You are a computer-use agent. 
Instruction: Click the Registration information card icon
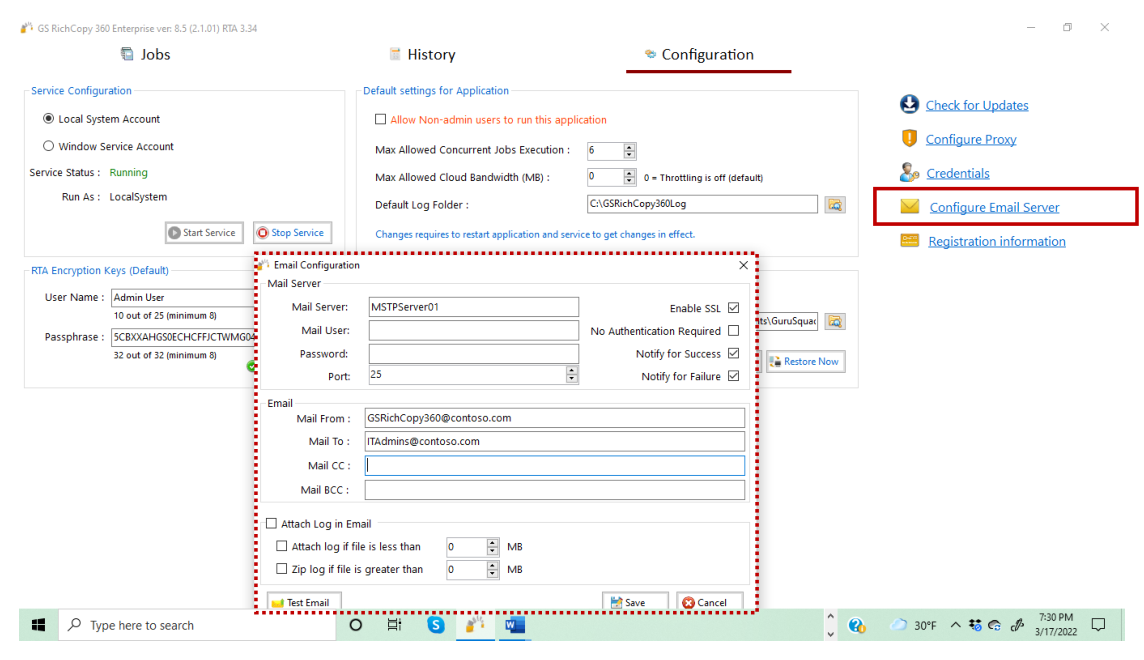[x=910, y=241]
